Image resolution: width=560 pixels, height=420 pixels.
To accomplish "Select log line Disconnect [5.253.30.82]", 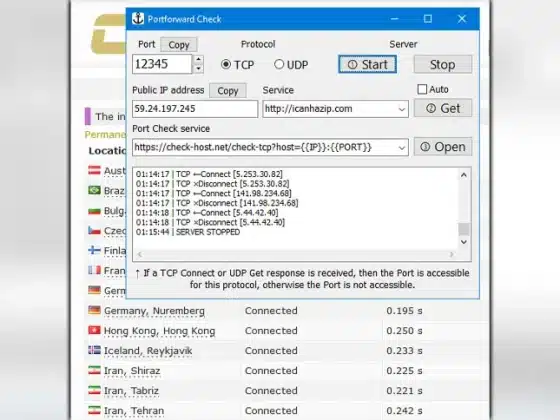I will (x=212, y=184).
